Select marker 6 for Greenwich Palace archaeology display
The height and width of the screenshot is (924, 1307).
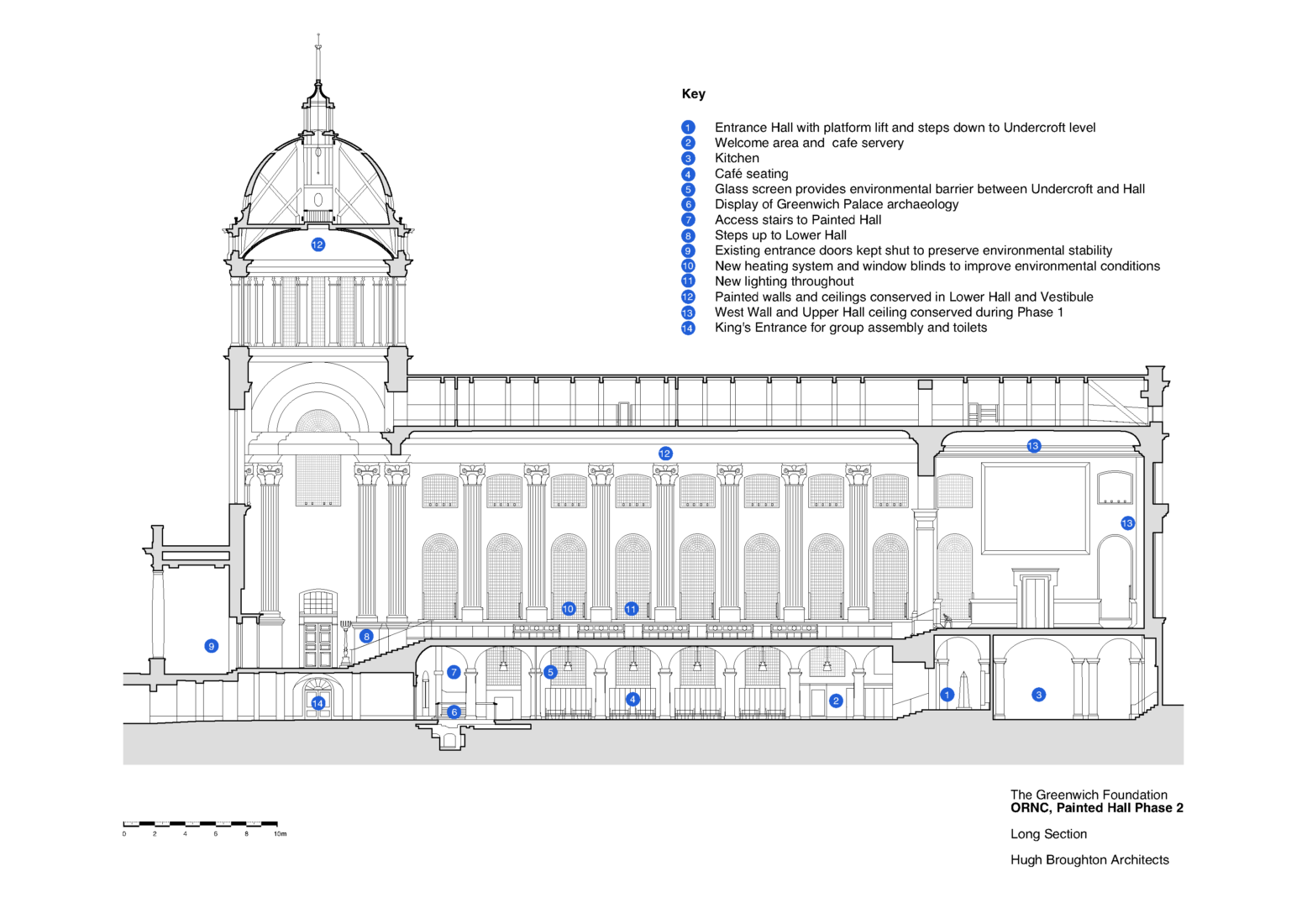point(454,711)
